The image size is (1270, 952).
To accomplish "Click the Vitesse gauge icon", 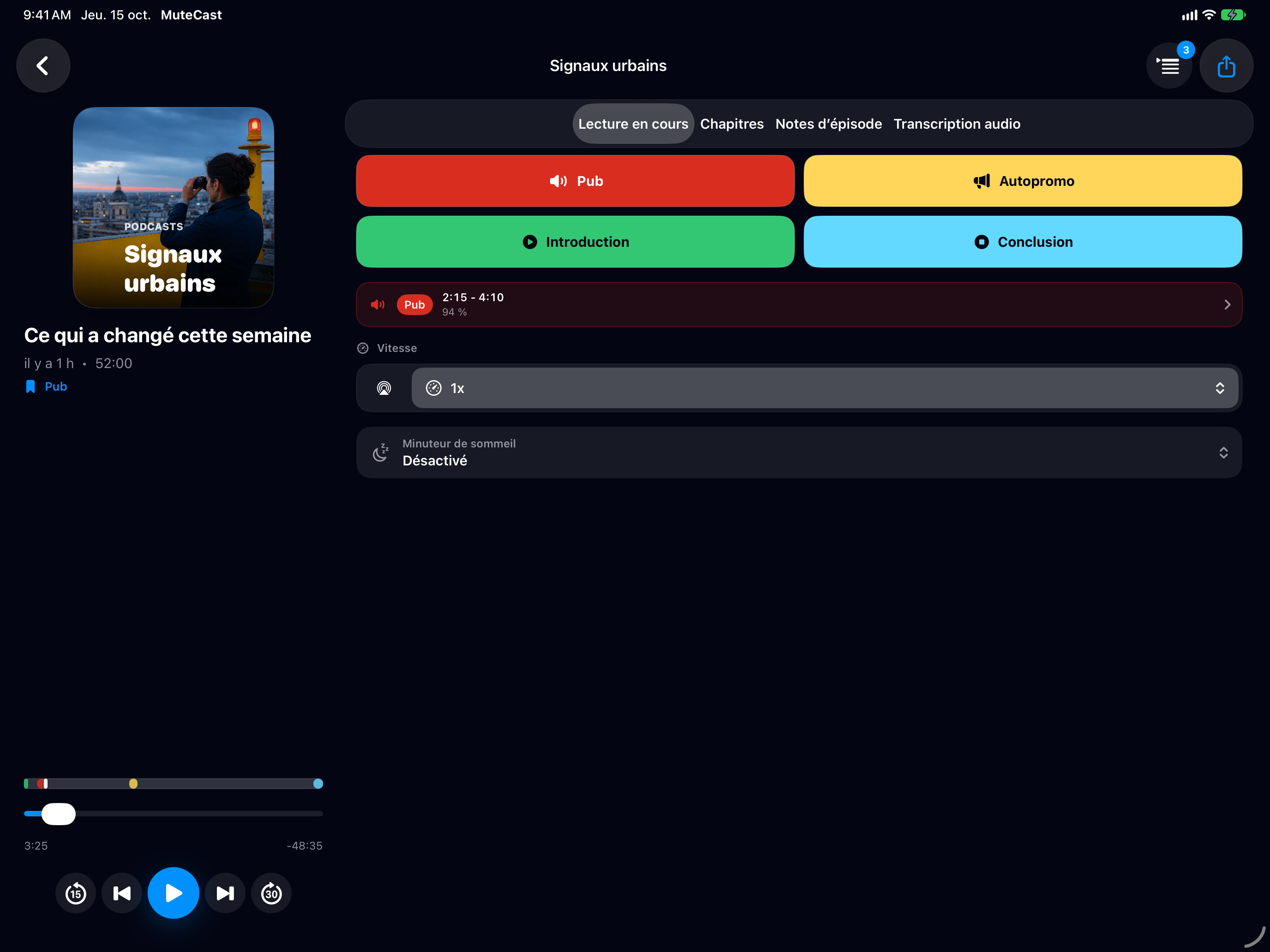I will 363,348.
